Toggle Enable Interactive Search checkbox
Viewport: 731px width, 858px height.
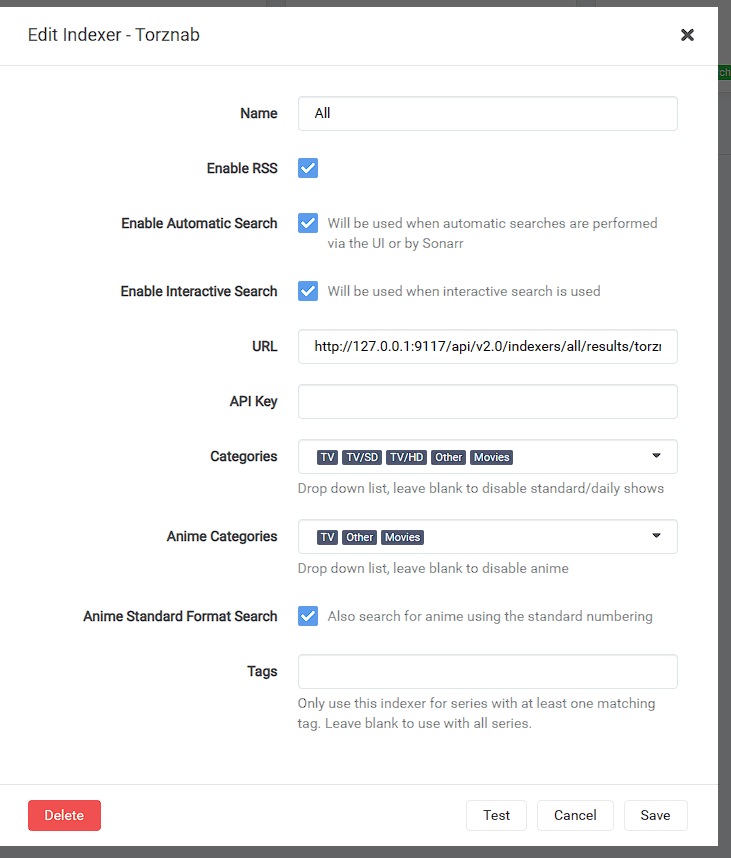point(308,291)
